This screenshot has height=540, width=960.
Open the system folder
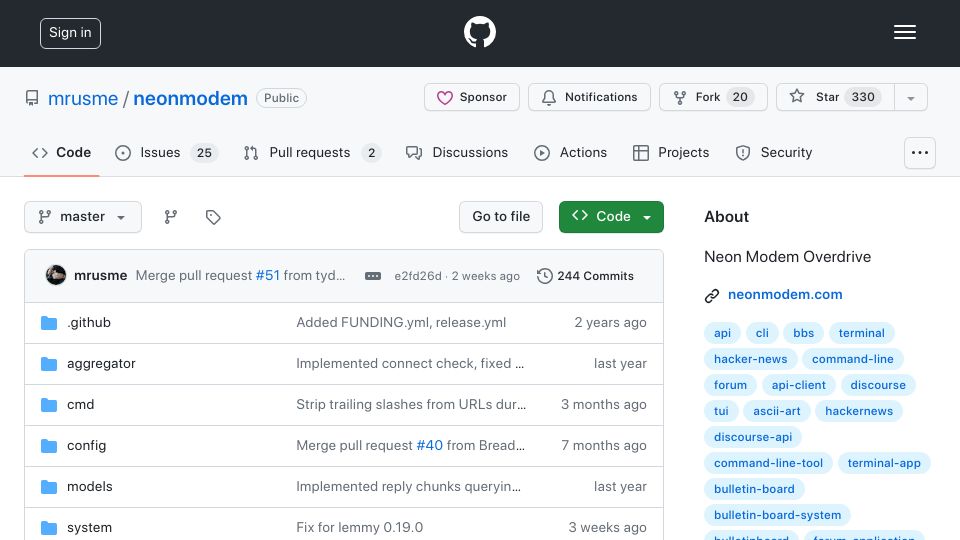tap(89, 528)
